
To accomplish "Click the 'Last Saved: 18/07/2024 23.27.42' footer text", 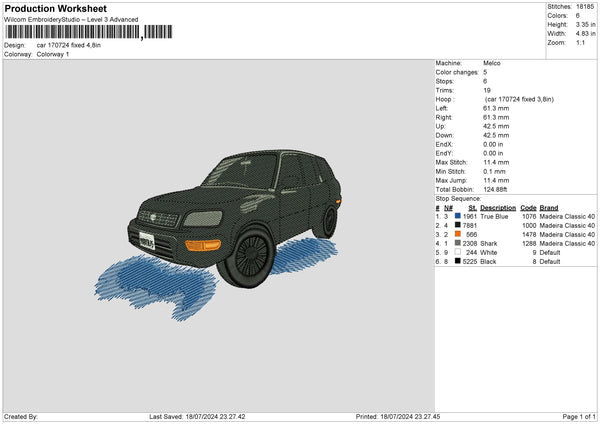I will (197, 417).
